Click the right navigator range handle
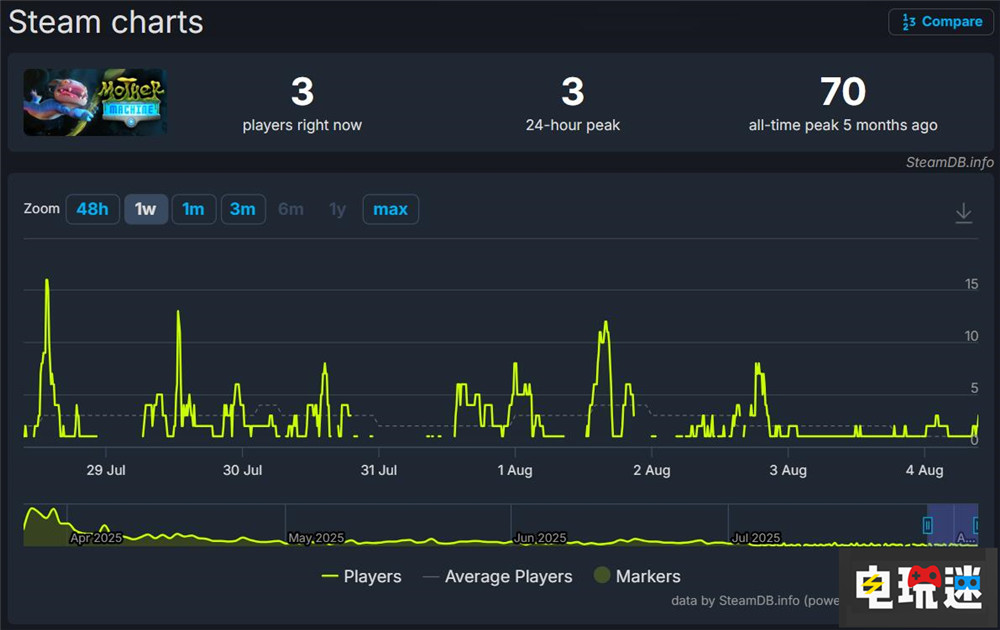1000x630 pixels. (976, 525)
